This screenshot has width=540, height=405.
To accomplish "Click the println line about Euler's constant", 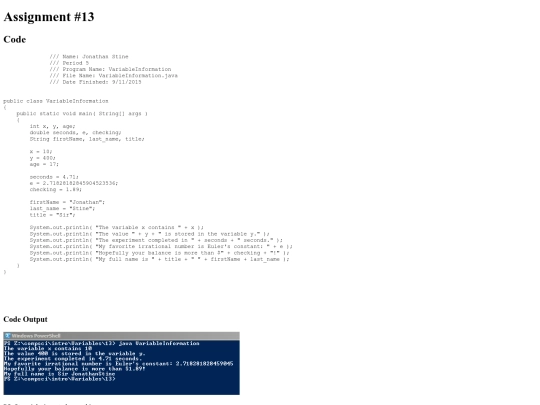I will click(x=161, y=247).
